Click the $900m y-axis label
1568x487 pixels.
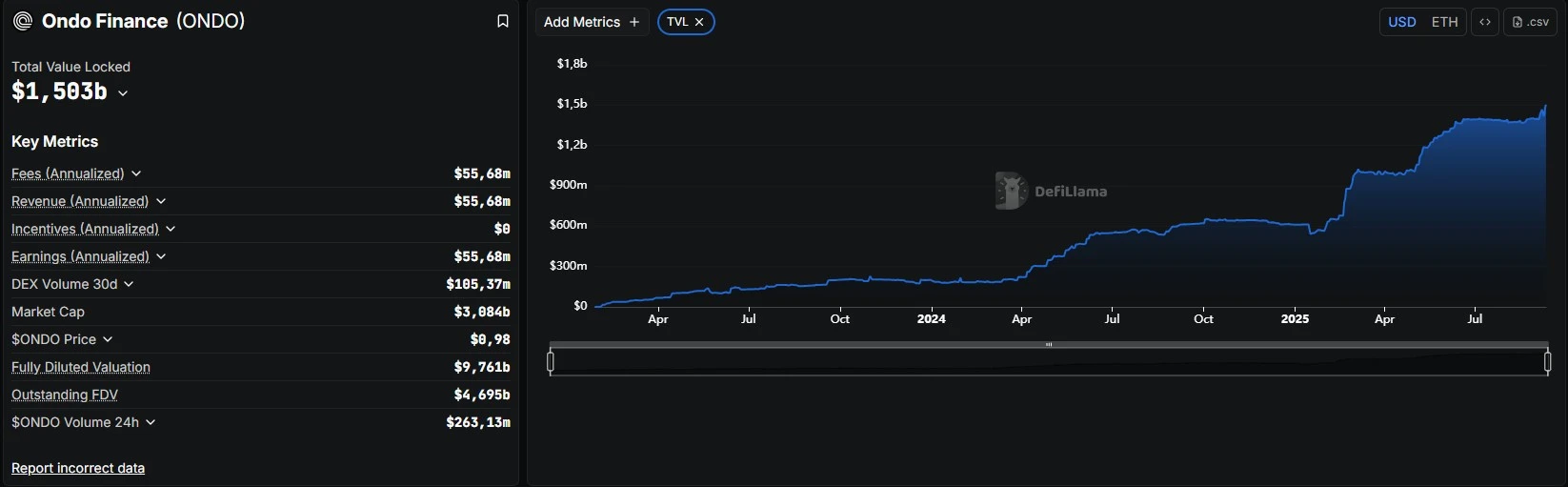click(569, 184)
